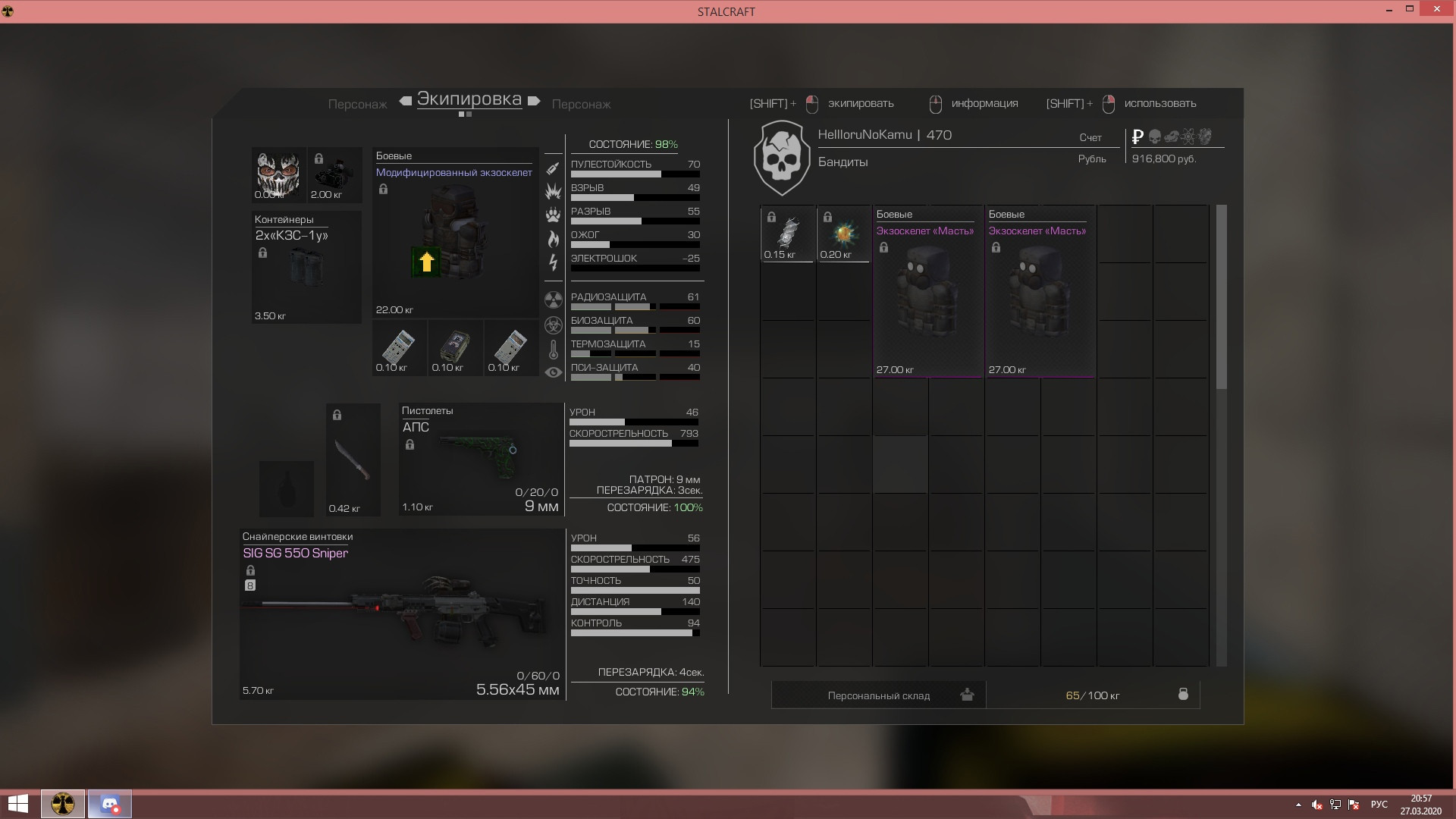Go to previous Персонаж tab on left

[357, 105]
